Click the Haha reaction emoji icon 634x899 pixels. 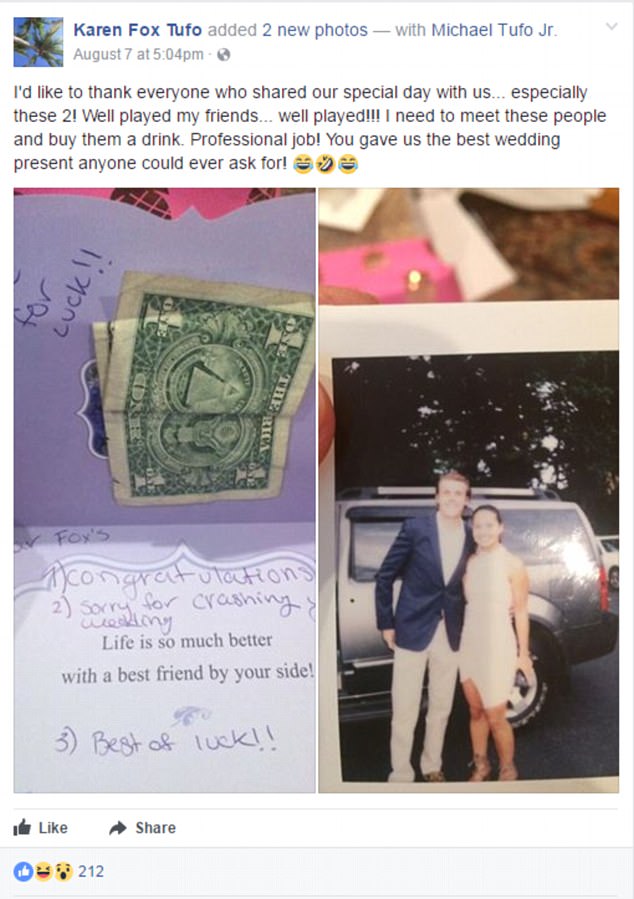click(43, 871)
